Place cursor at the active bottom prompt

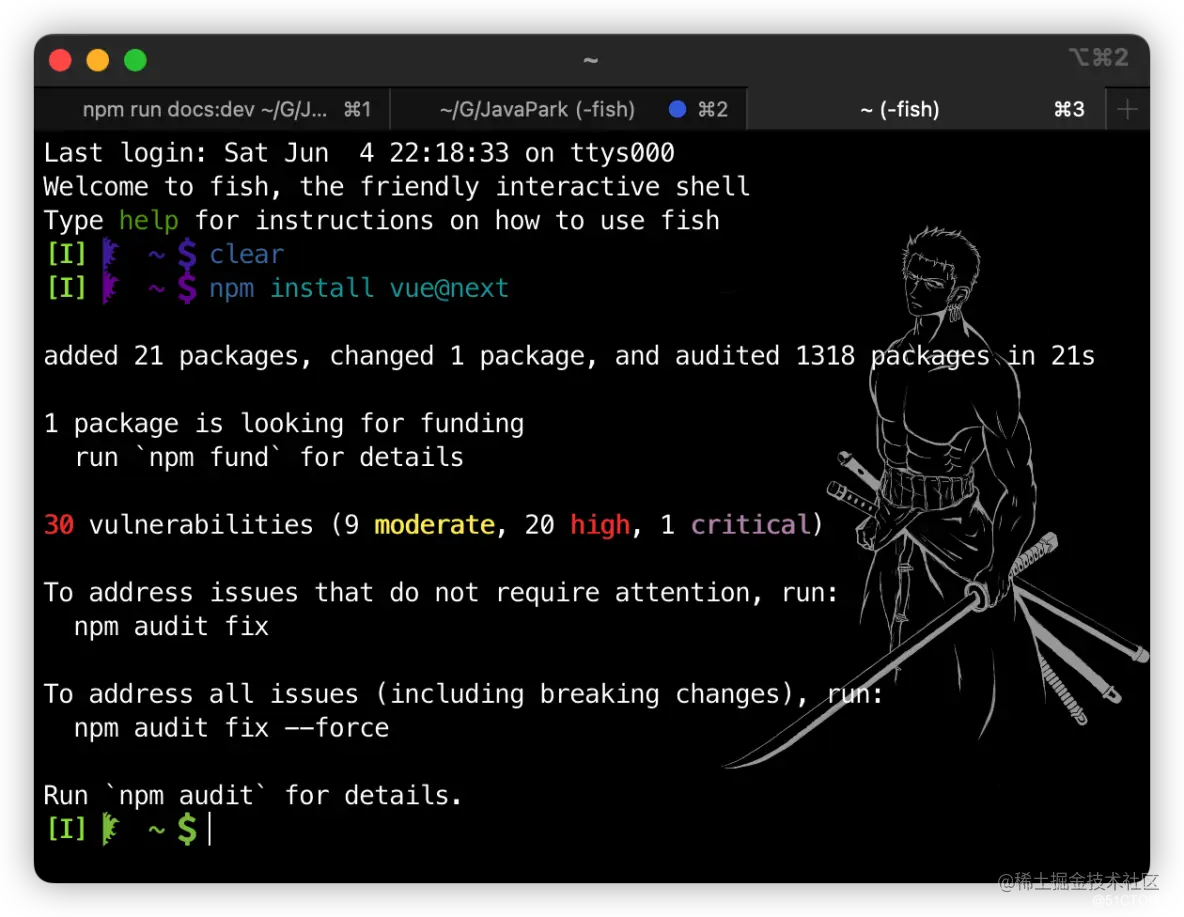coord(210,829)
